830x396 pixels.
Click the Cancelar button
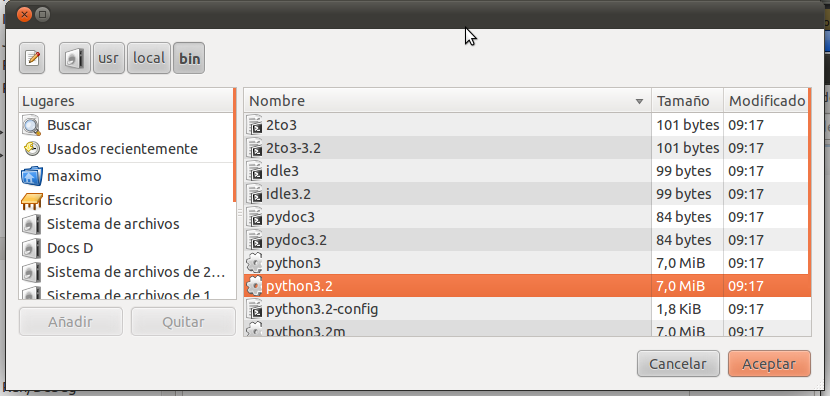click(x=678, y=364)
